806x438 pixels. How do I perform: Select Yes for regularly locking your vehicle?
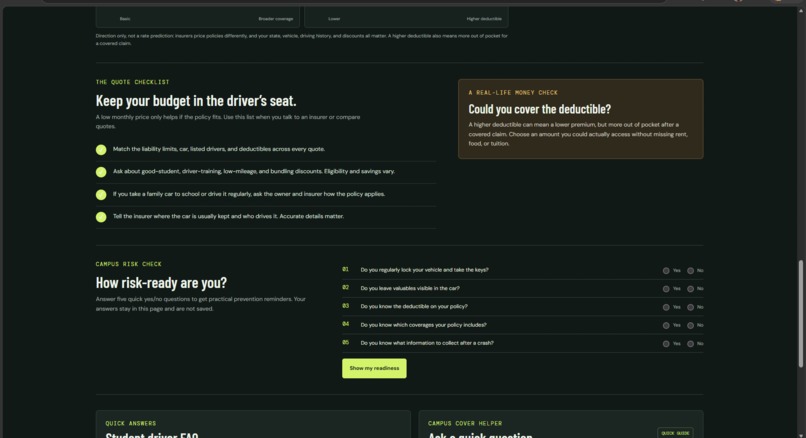tap(666, 270)
